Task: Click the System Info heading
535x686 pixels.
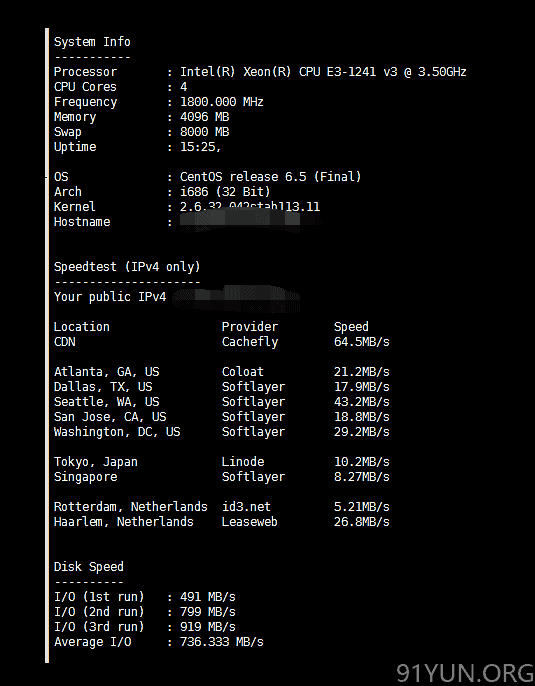Action: click(92, 42)
